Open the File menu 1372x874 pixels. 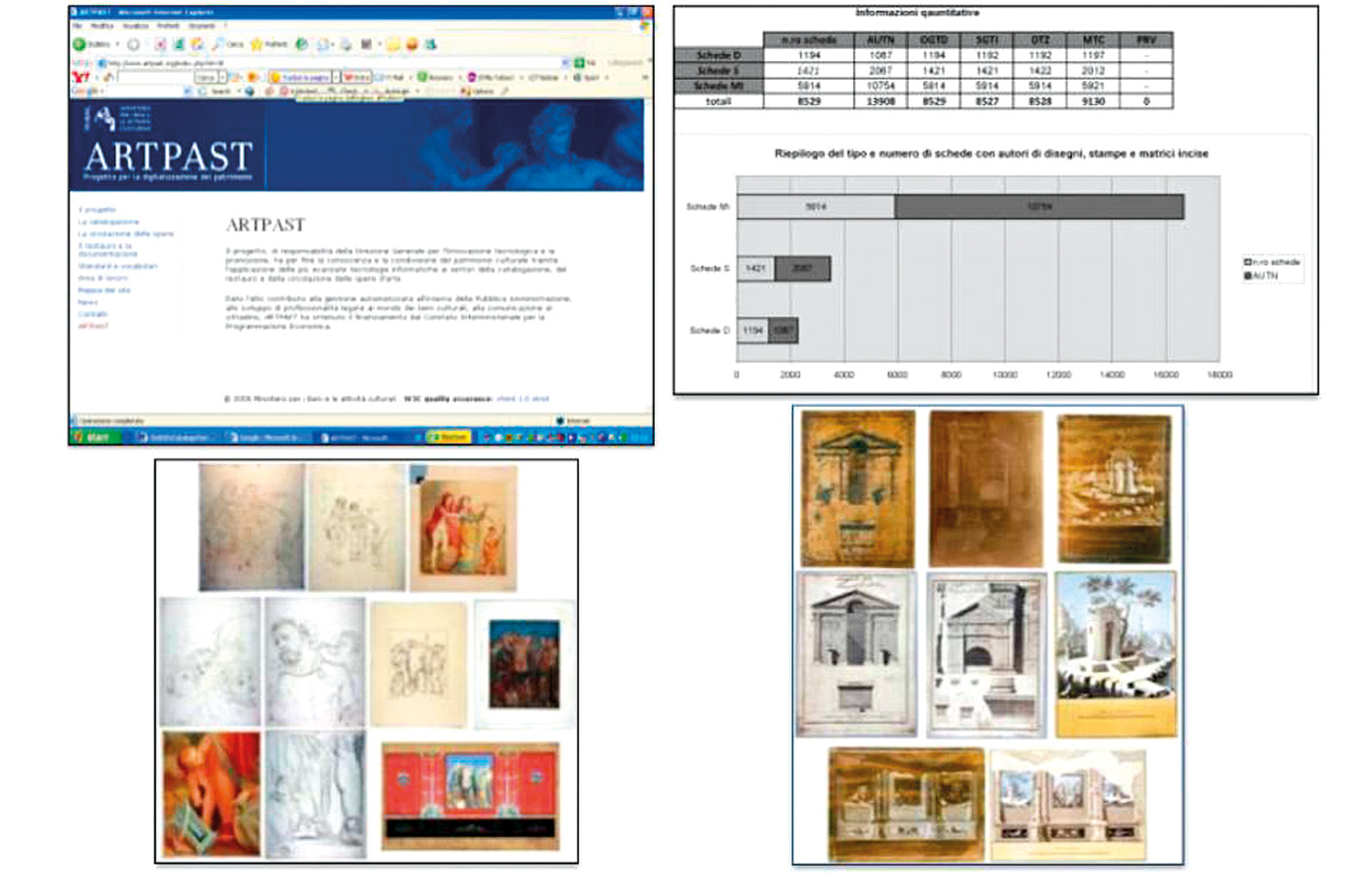(77, 26)
